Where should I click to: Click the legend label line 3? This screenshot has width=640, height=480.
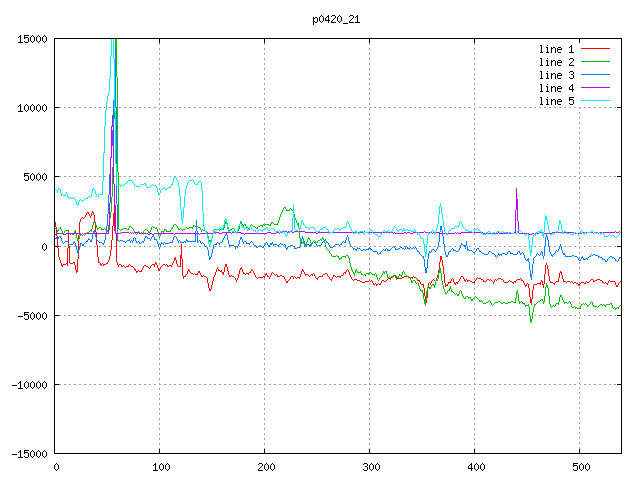[556, 75]
